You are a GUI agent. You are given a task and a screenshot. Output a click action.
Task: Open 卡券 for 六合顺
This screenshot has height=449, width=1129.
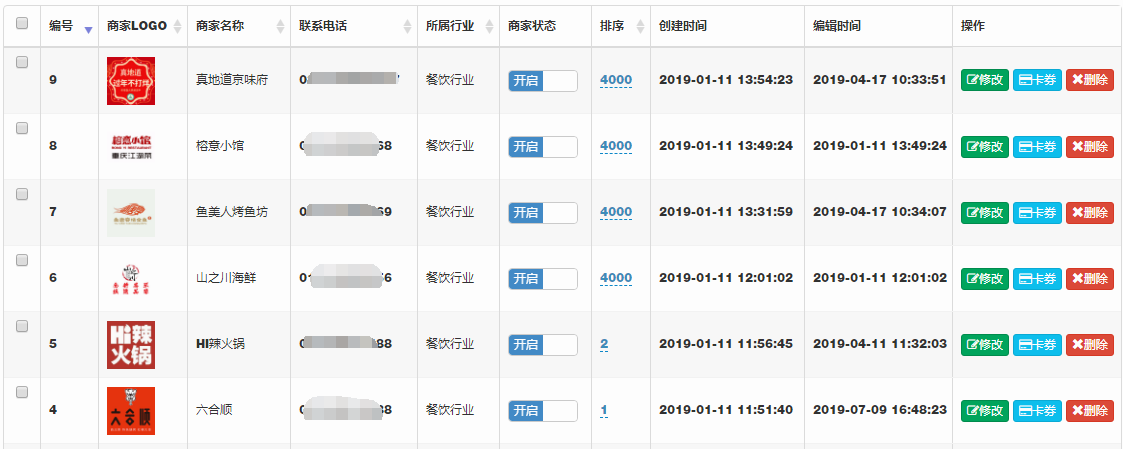click(x=1038, y=411)
